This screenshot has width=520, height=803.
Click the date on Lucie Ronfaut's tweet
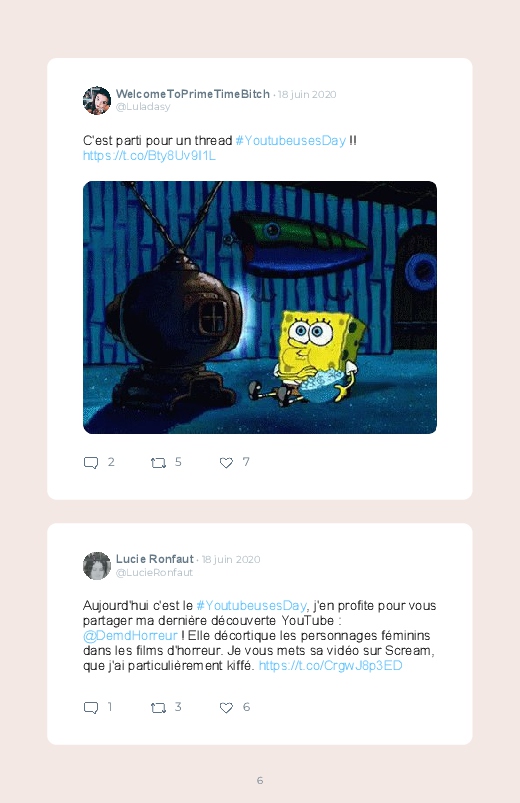click(x=231, y=559)
